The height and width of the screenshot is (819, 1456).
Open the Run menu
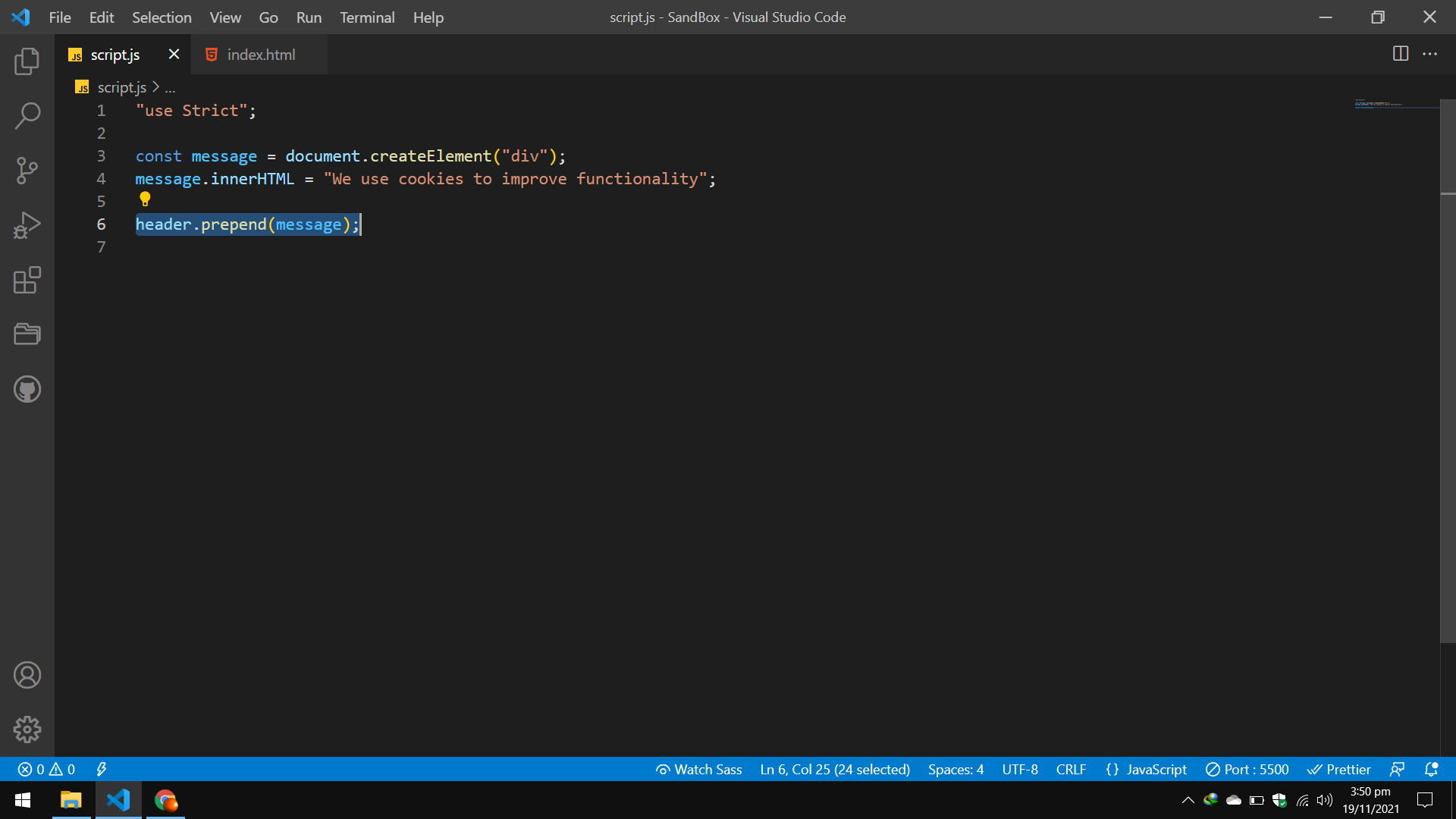pyautogui.click(x=309, y=17)
